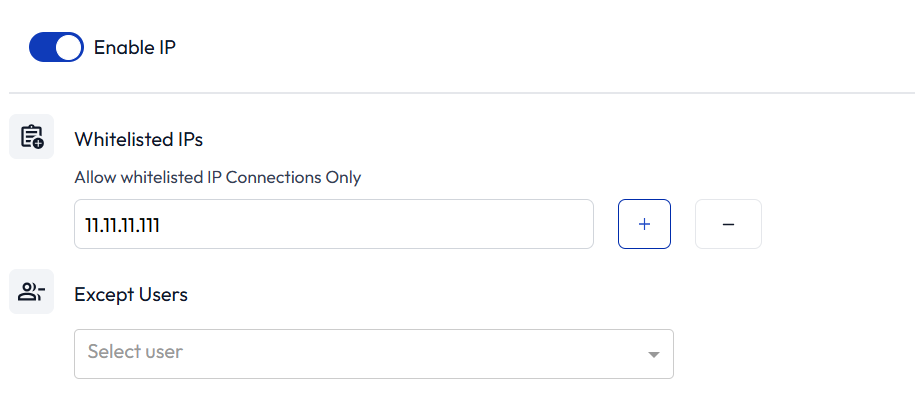Add another IP with the plus icon

pos(644,224)
